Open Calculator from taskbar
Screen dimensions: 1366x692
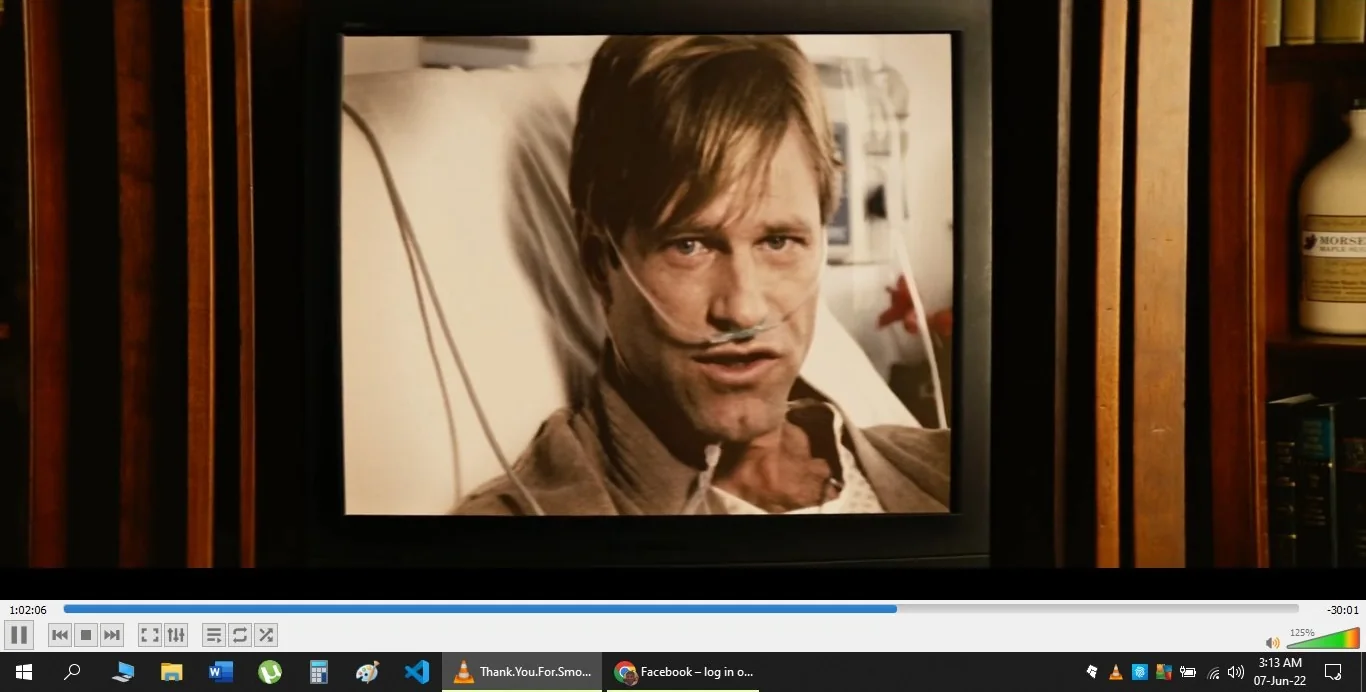[x=319, y=672]
